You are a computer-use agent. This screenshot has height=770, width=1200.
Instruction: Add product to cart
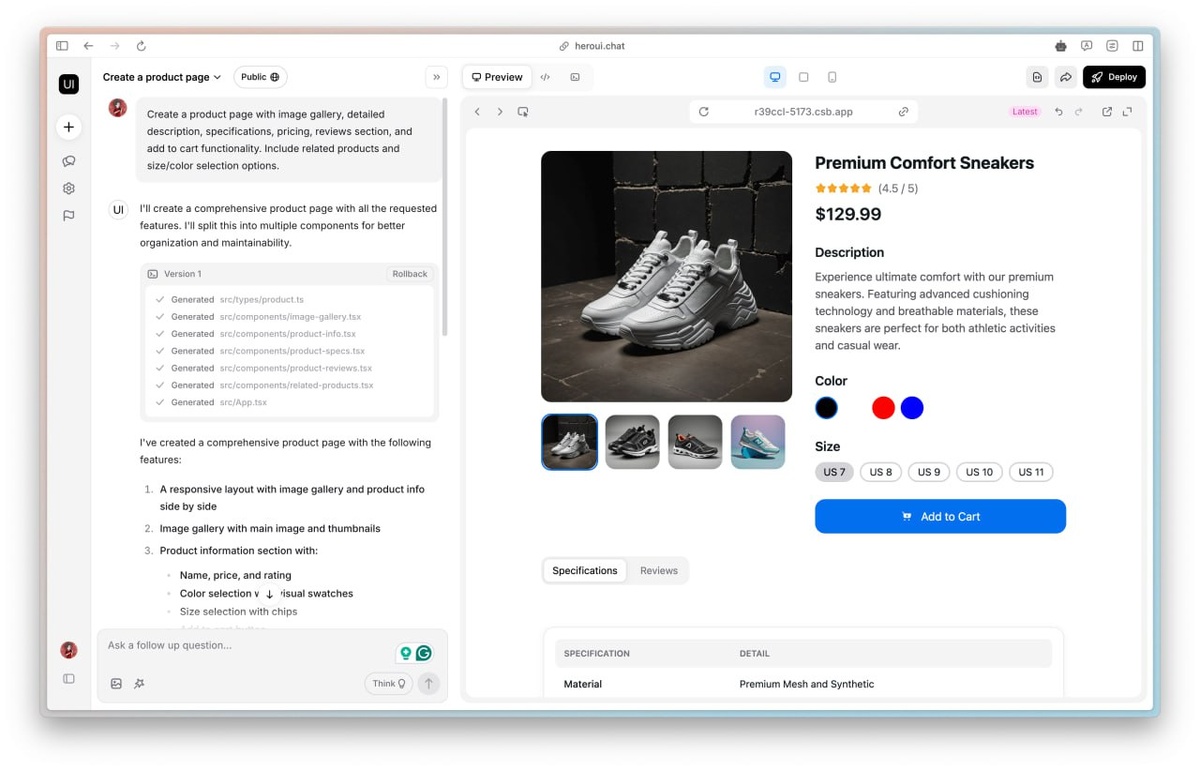click(940, 517)
